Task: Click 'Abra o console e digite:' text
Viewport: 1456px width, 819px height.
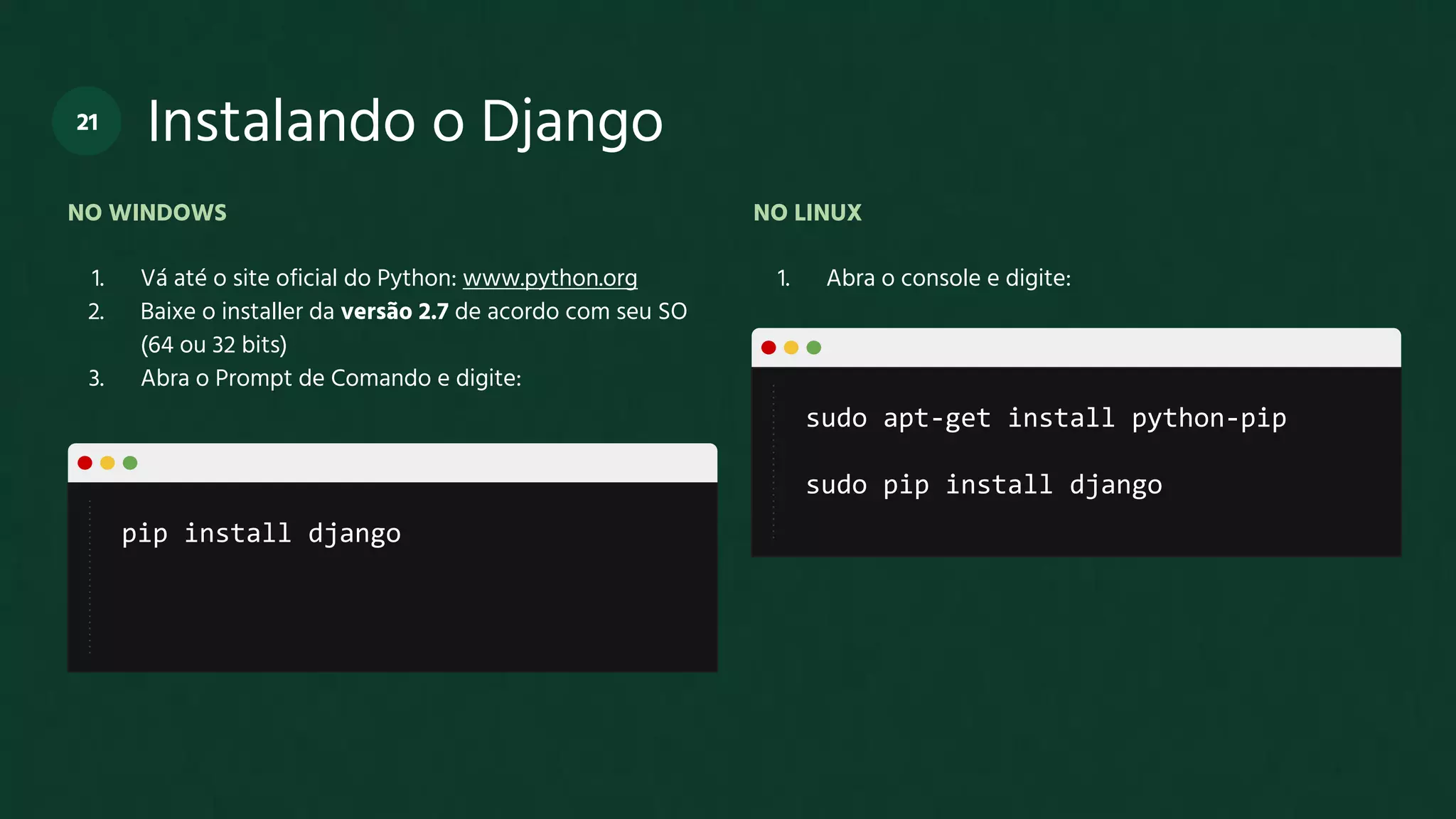Action: click(x=948, y=278)
